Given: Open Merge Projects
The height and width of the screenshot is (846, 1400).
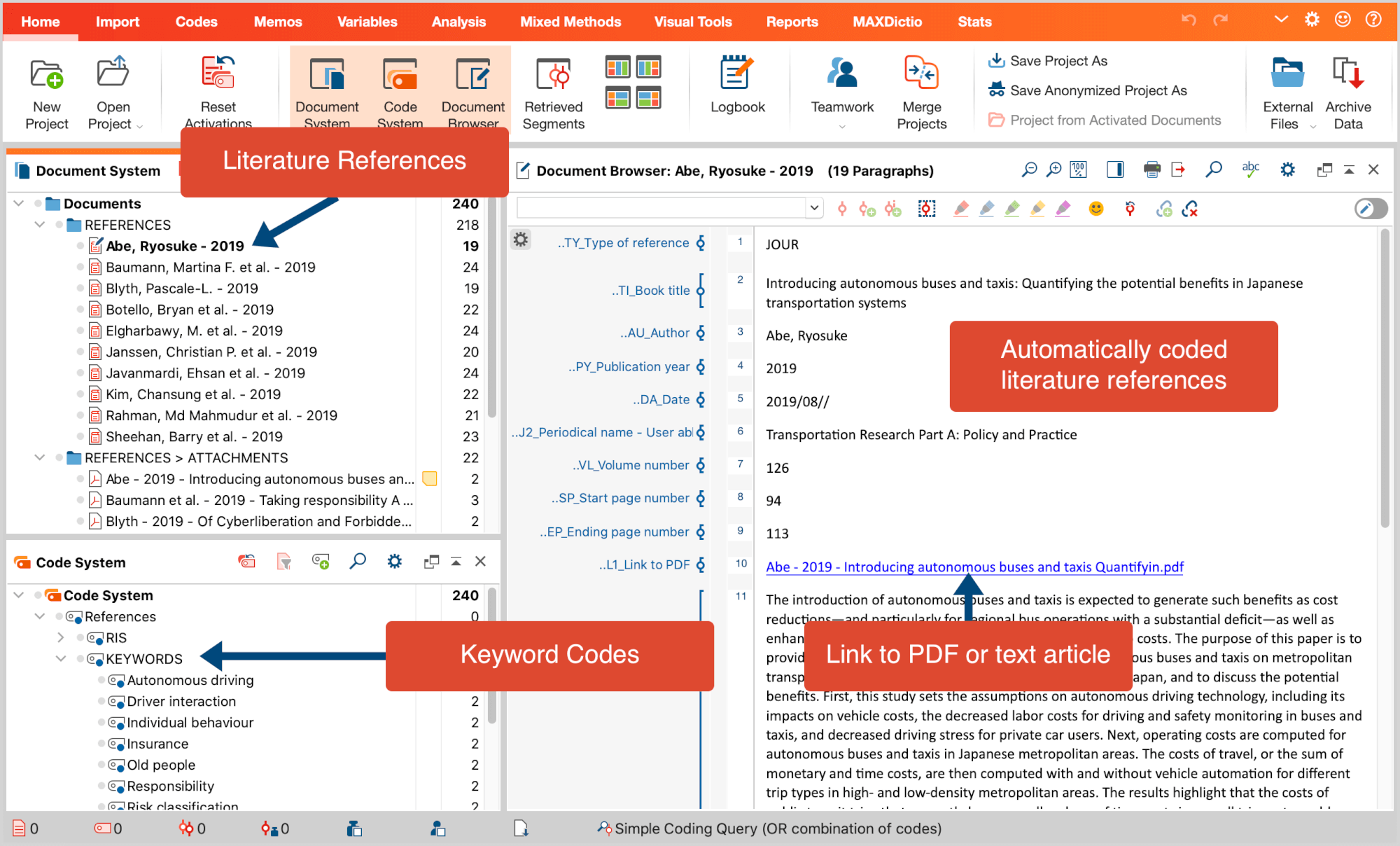Looking at the screenshot, I should point(920,91).
